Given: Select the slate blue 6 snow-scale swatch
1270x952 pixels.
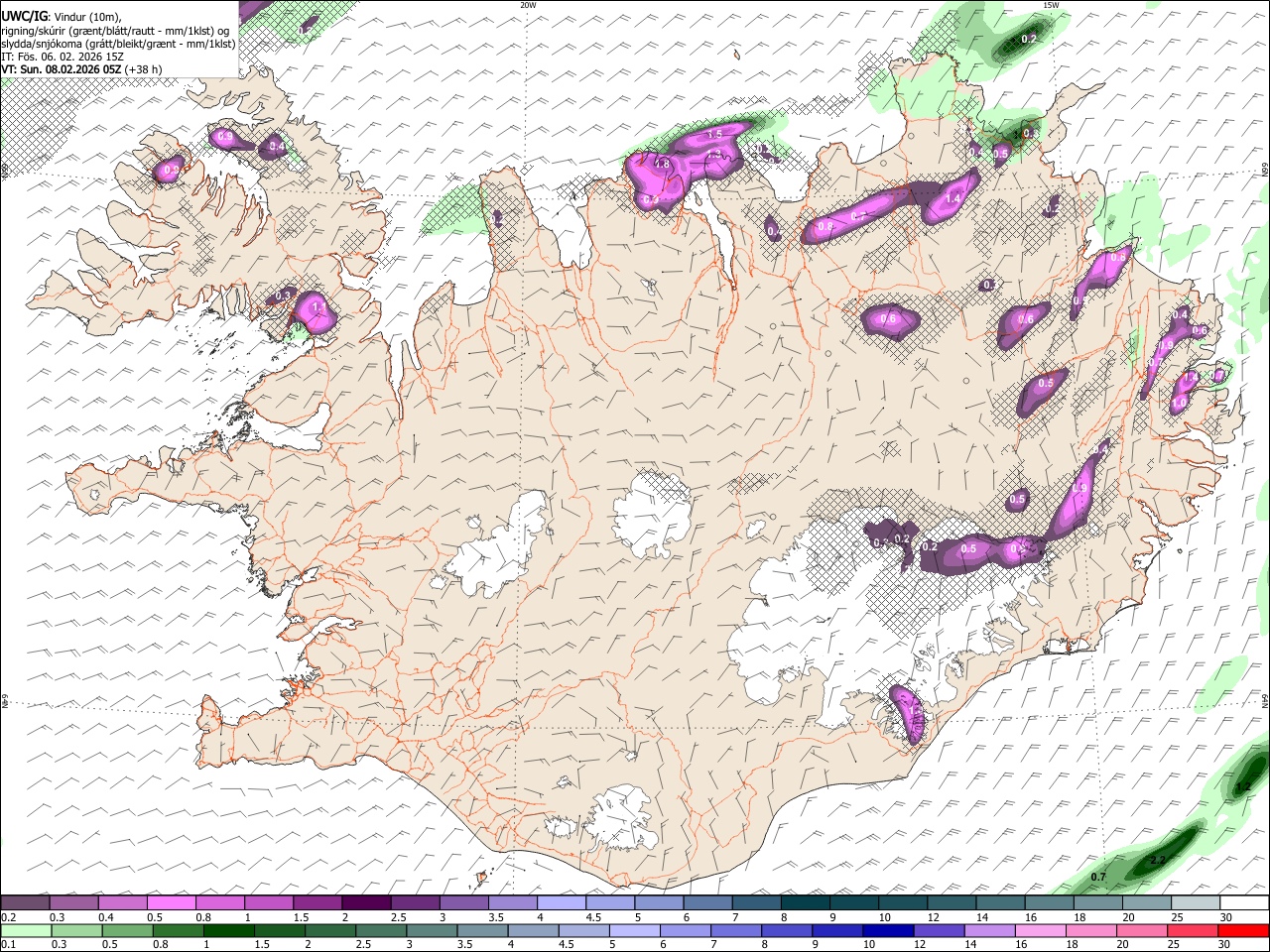Looking at the screenshot, I should 708,902.
